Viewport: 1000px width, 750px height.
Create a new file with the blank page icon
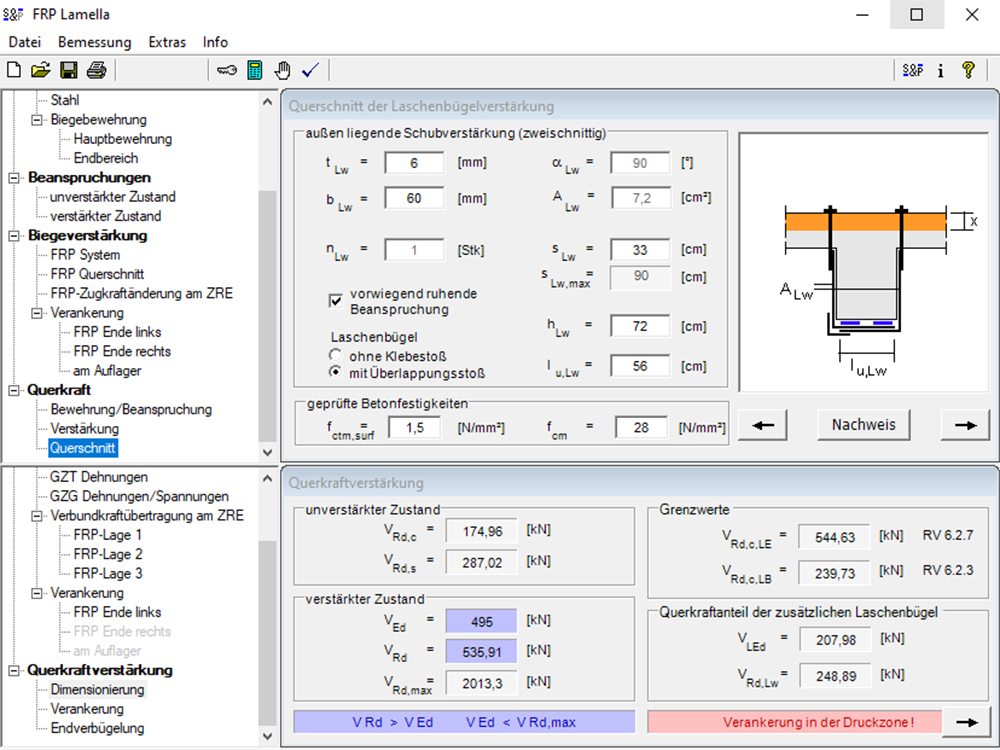point(13,70)
